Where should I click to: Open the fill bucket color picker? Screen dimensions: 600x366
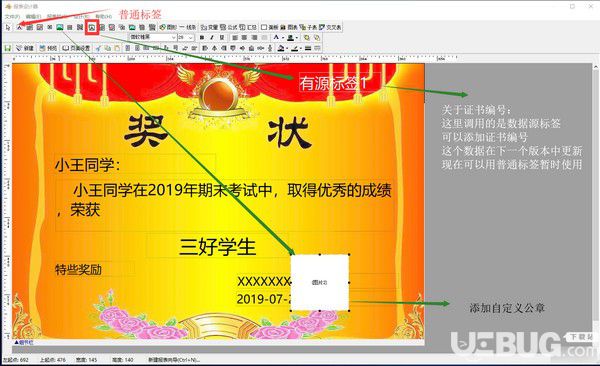click(x=282, y=48)
